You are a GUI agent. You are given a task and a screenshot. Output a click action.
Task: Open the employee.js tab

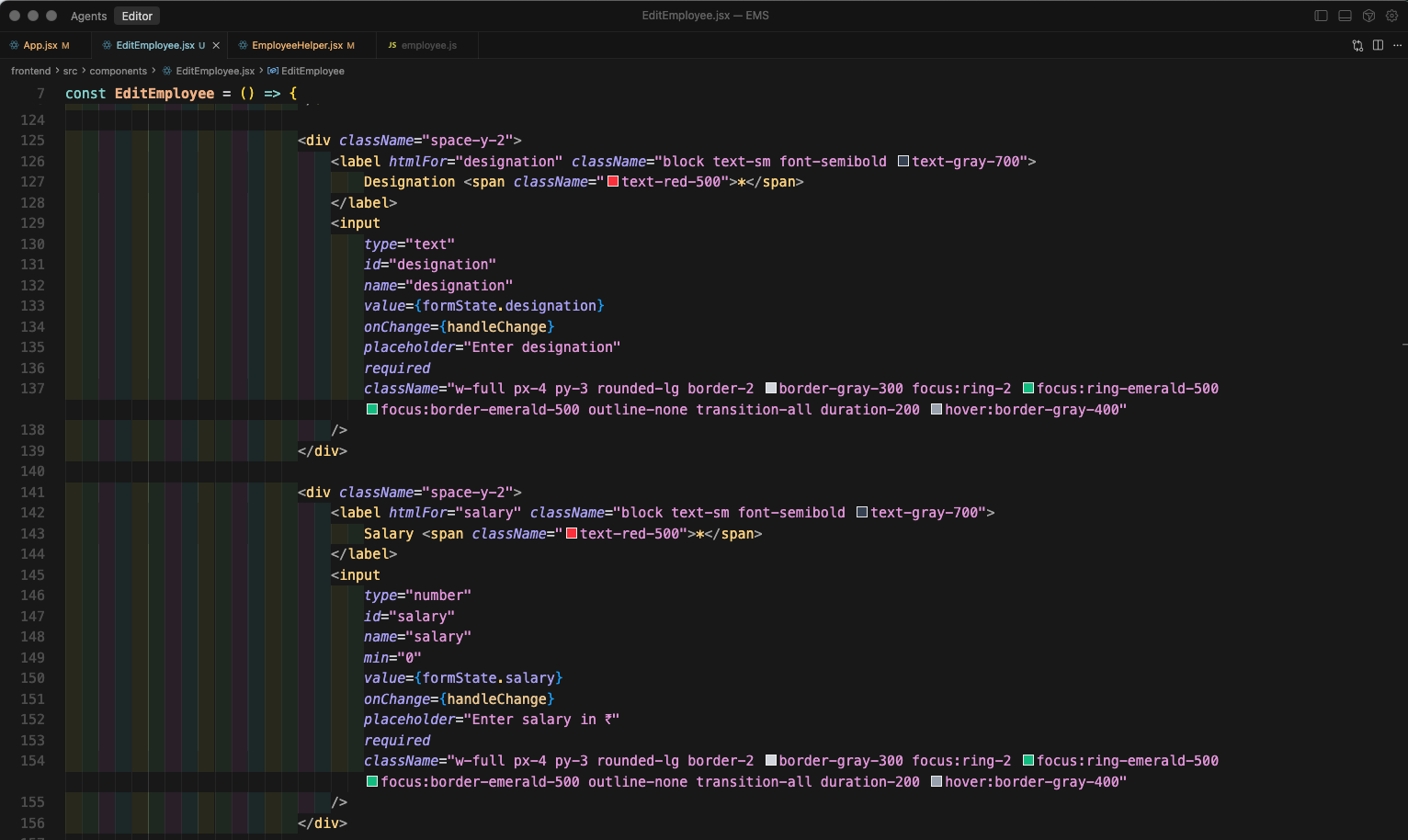(x=428, y=45)
